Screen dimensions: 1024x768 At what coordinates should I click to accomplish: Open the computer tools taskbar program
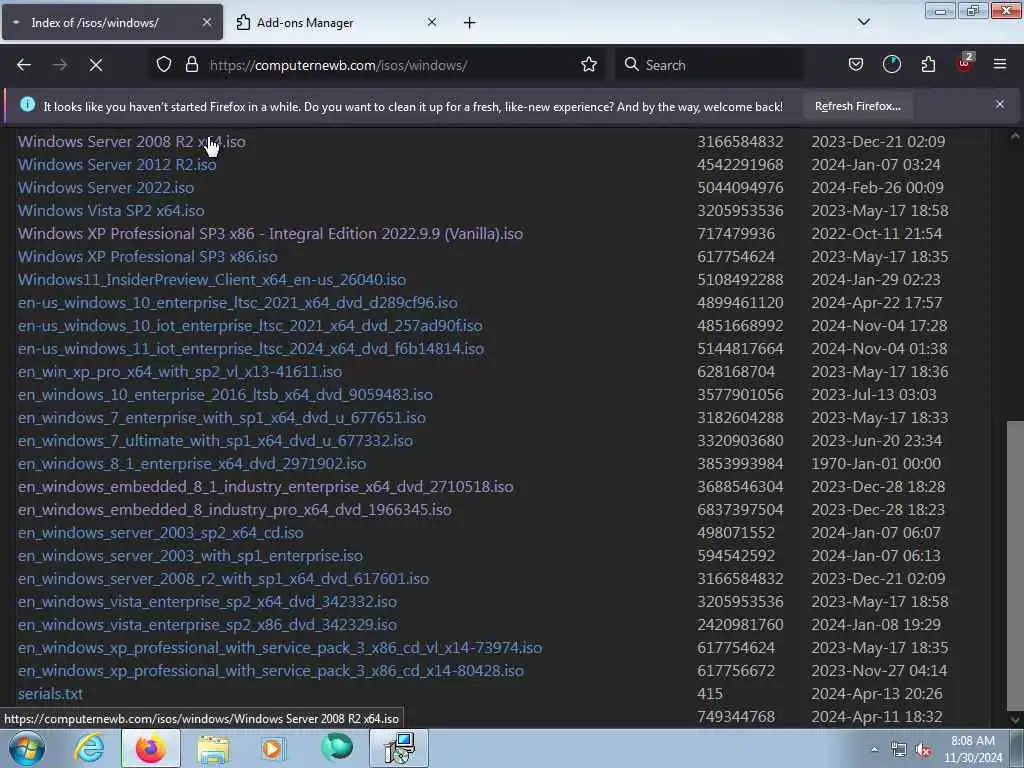click(x=399, y=748)
